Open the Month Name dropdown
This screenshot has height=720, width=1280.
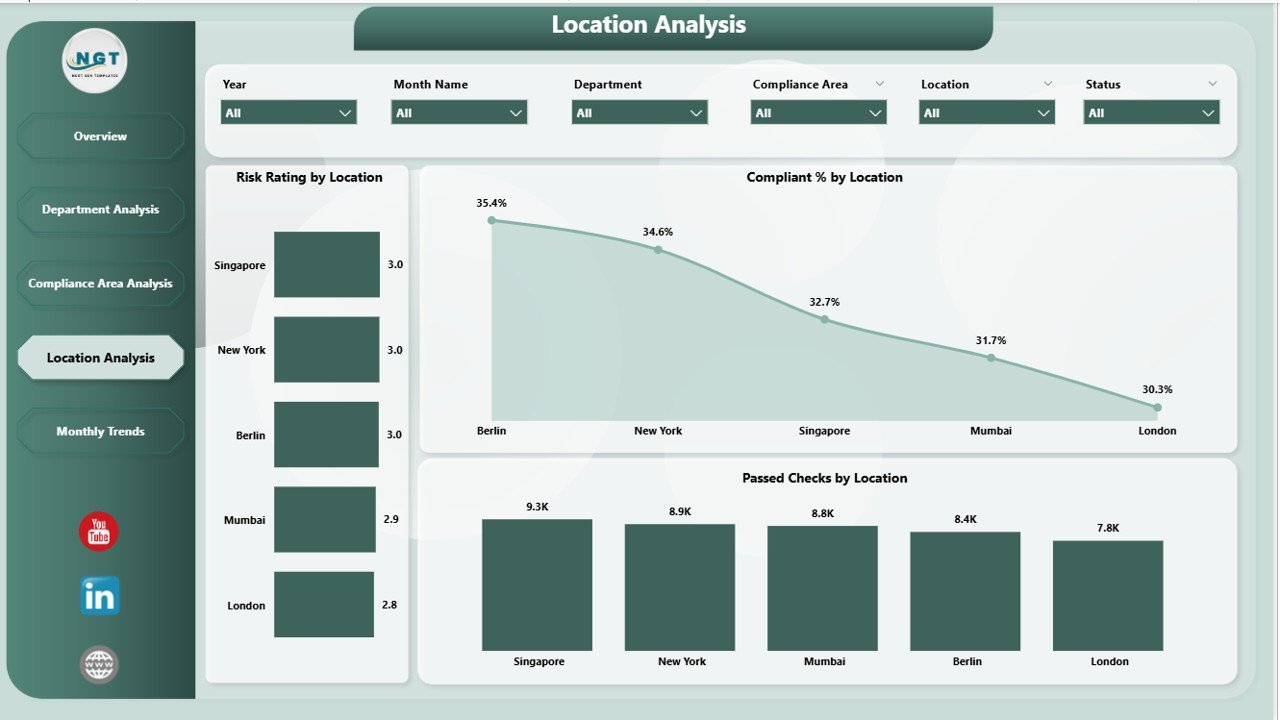point(459,113)
